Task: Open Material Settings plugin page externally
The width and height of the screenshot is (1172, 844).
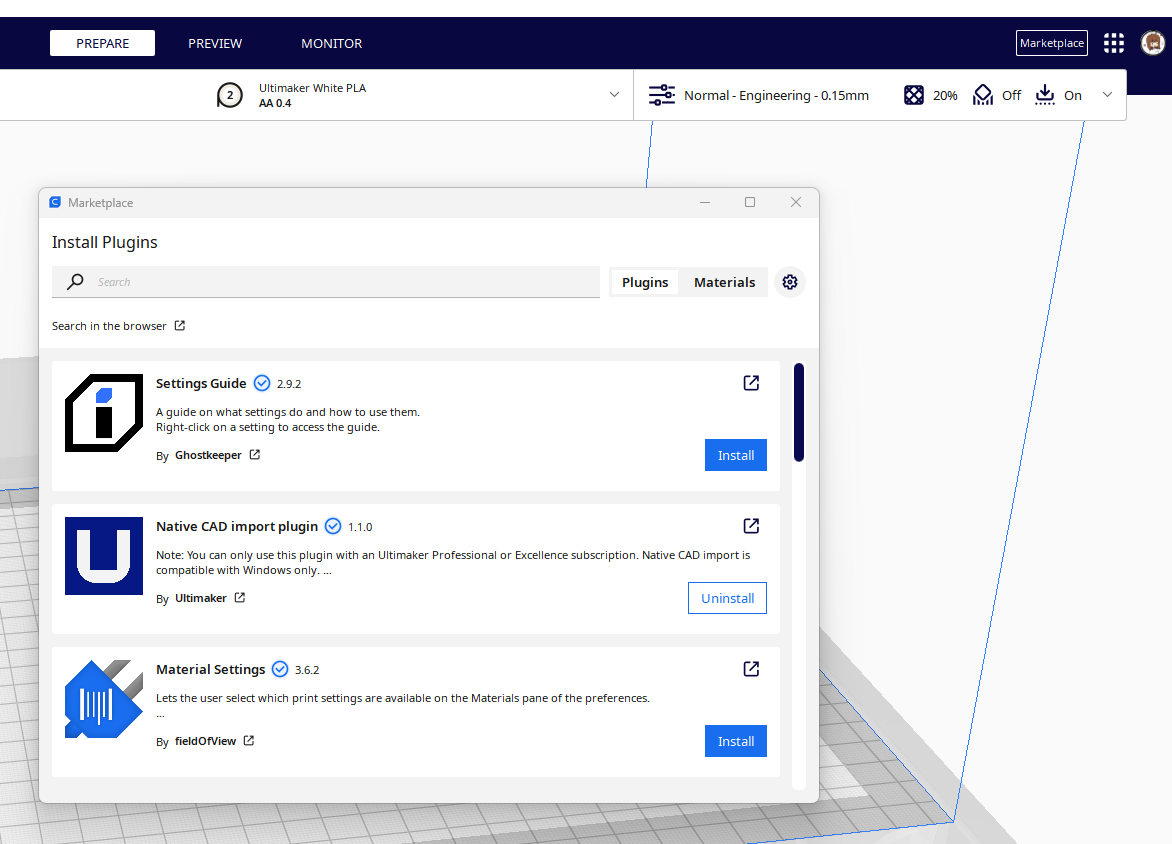Action: (x=751, y=668)
